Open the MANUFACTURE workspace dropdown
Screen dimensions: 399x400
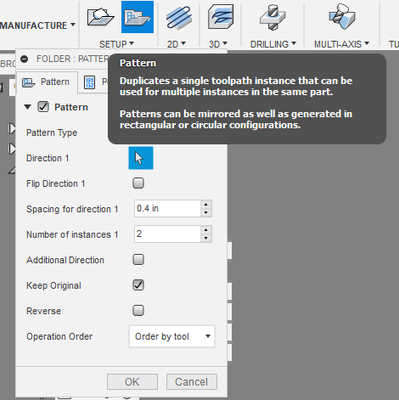(38, 25)
